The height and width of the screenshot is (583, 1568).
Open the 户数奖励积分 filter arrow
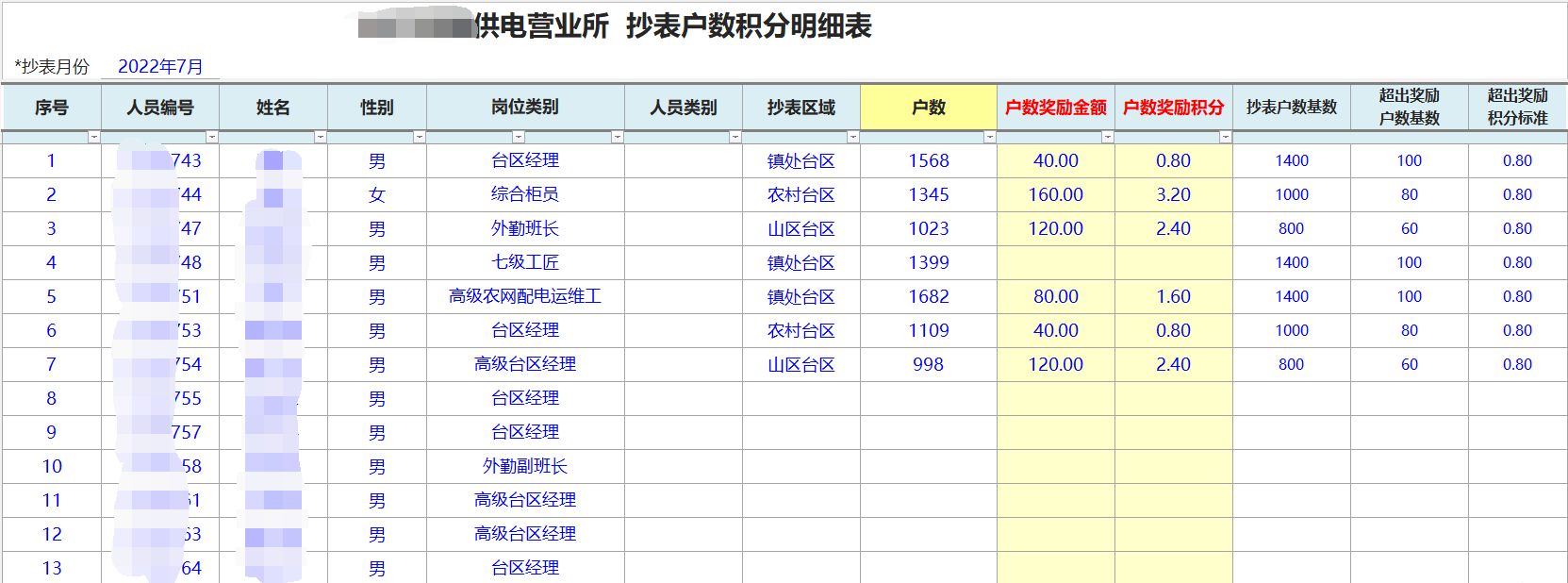pos(1225,138)
